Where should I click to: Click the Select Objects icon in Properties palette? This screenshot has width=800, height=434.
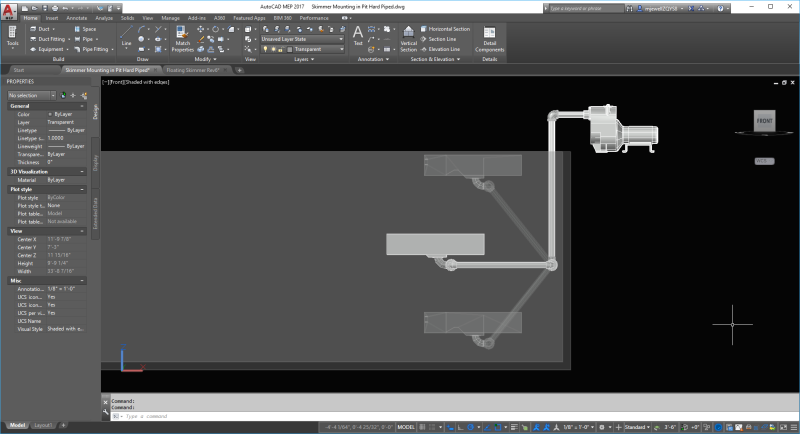[x=73, y=95]
